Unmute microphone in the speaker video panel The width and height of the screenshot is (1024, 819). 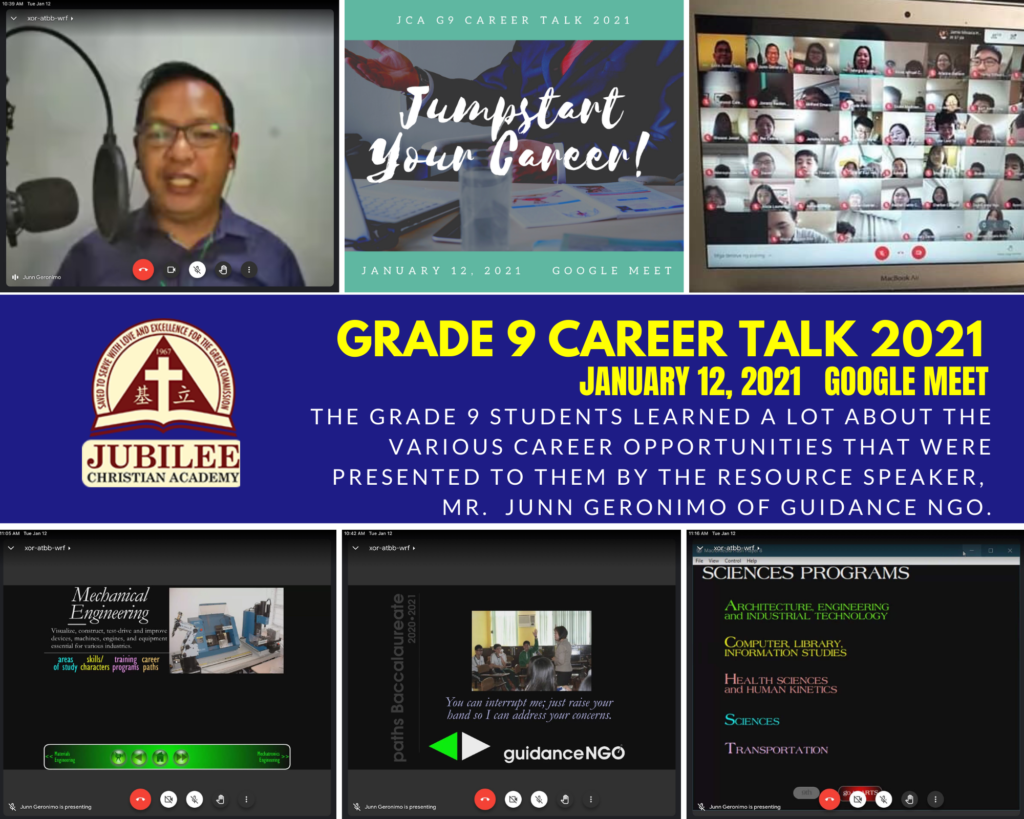coord(197,269)
